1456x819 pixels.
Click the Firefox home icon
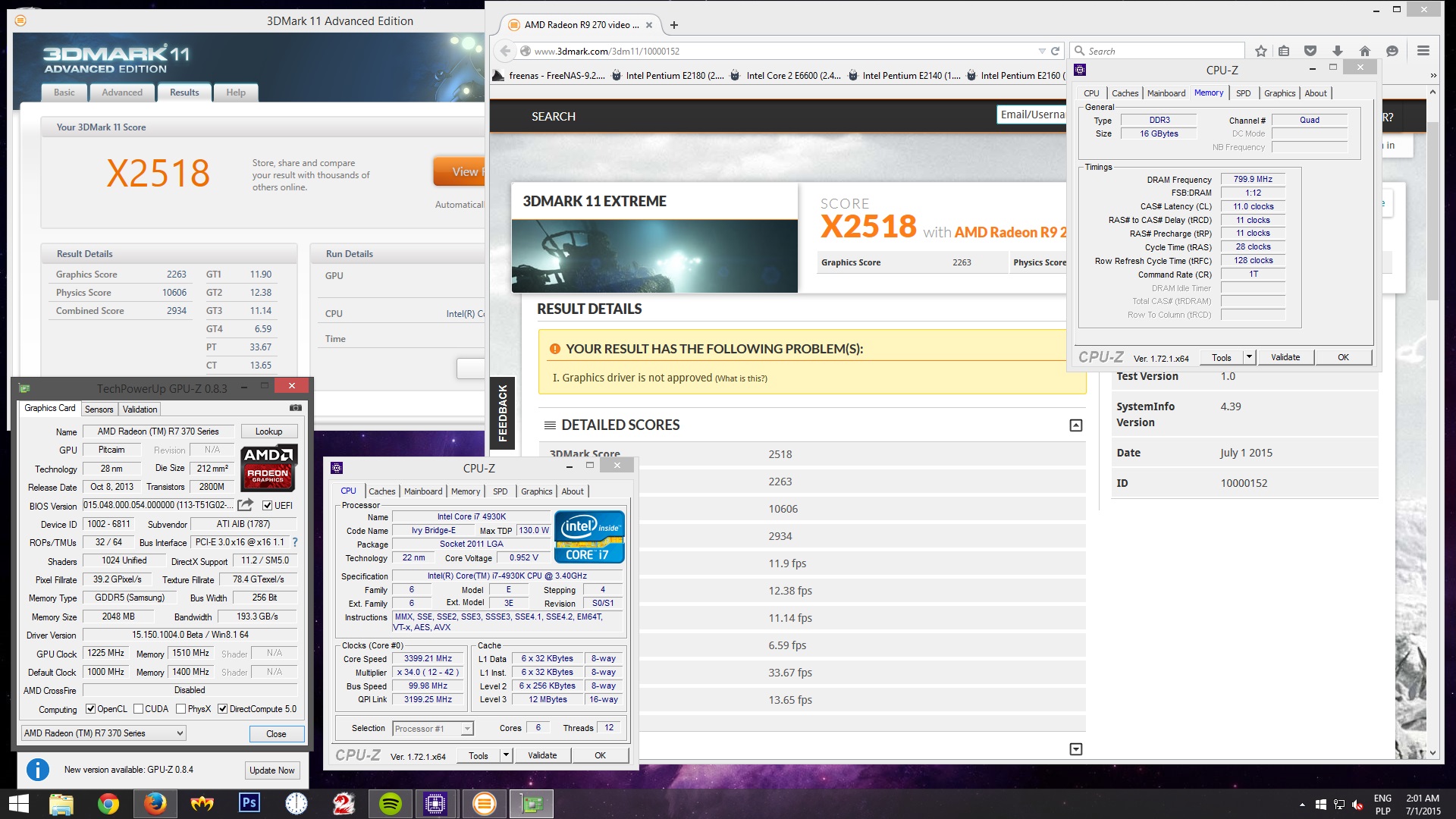click(1365, 51)
